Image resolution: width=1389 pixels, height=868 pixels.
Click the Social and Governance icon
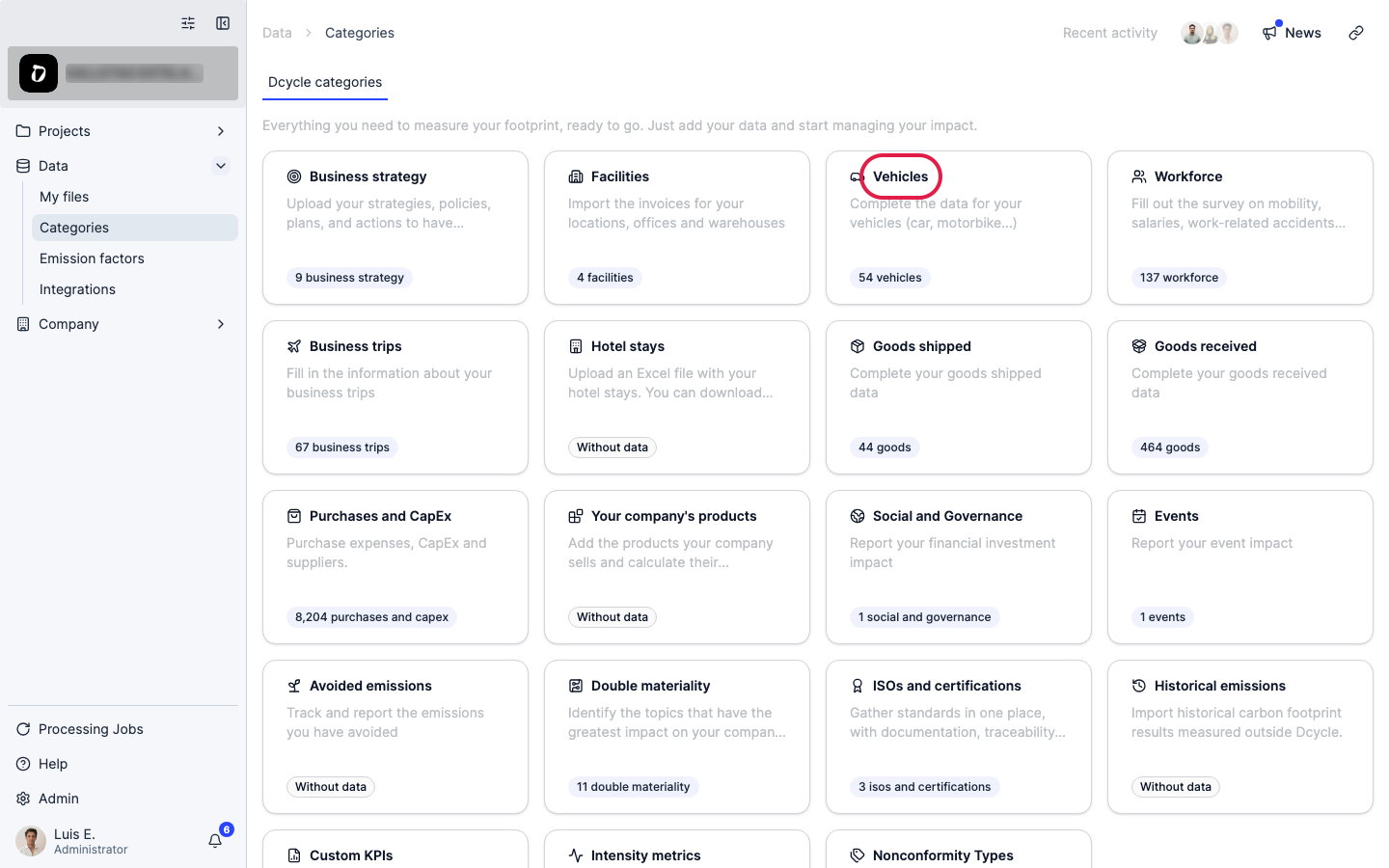pyautogui.click(x=858, y=516)
